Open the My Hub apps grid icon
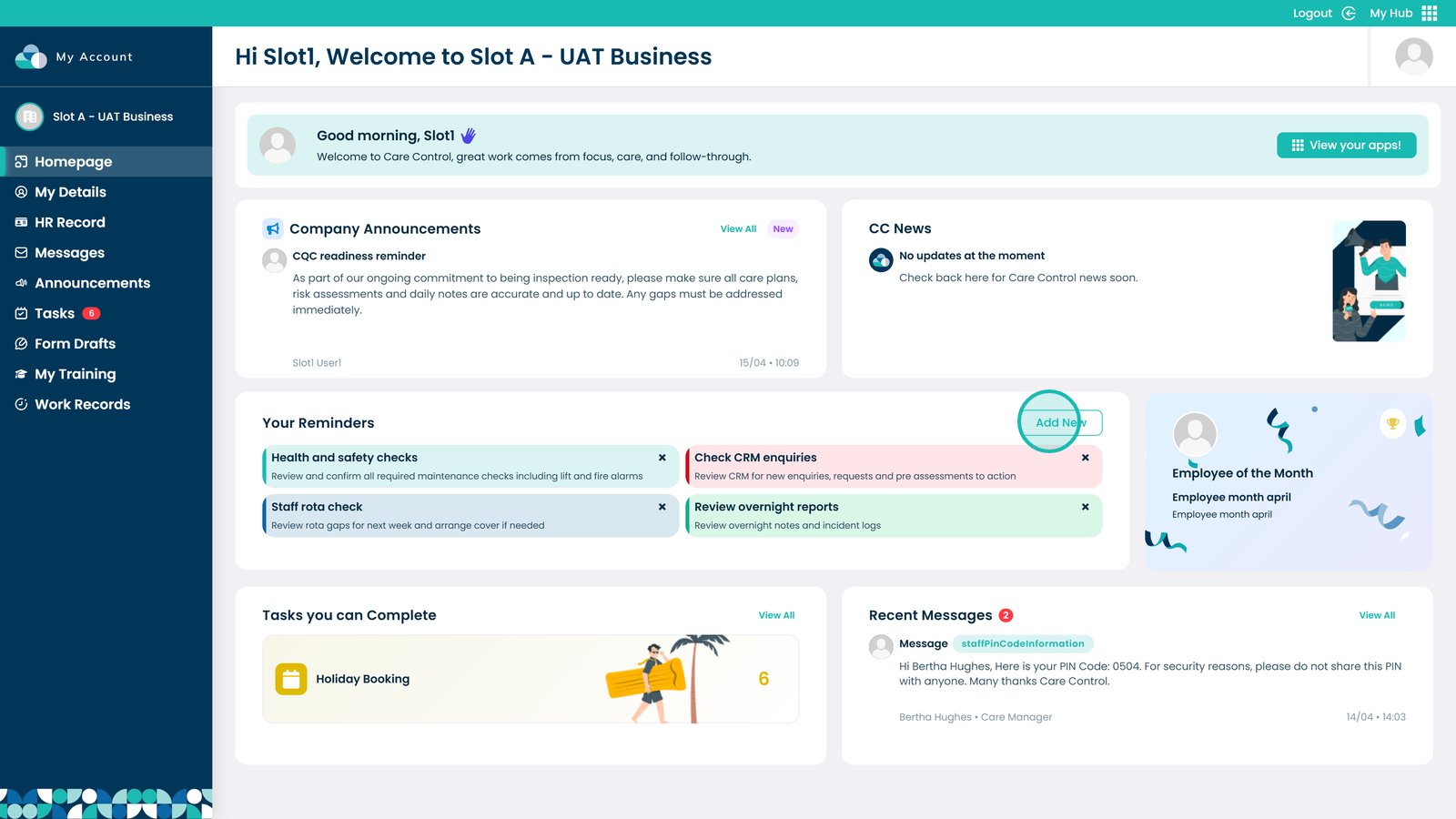 tap(1430, 13)
